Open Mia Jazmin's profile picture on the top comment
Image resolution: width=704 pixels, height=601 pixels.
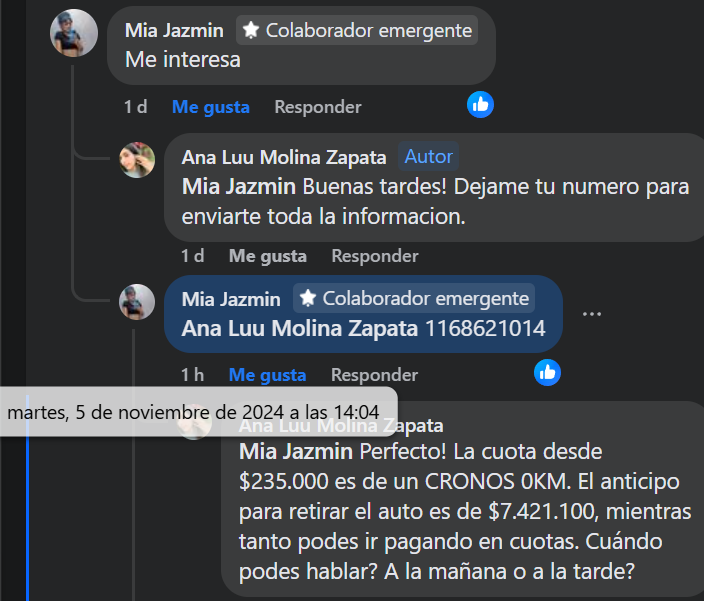point(74,33)
